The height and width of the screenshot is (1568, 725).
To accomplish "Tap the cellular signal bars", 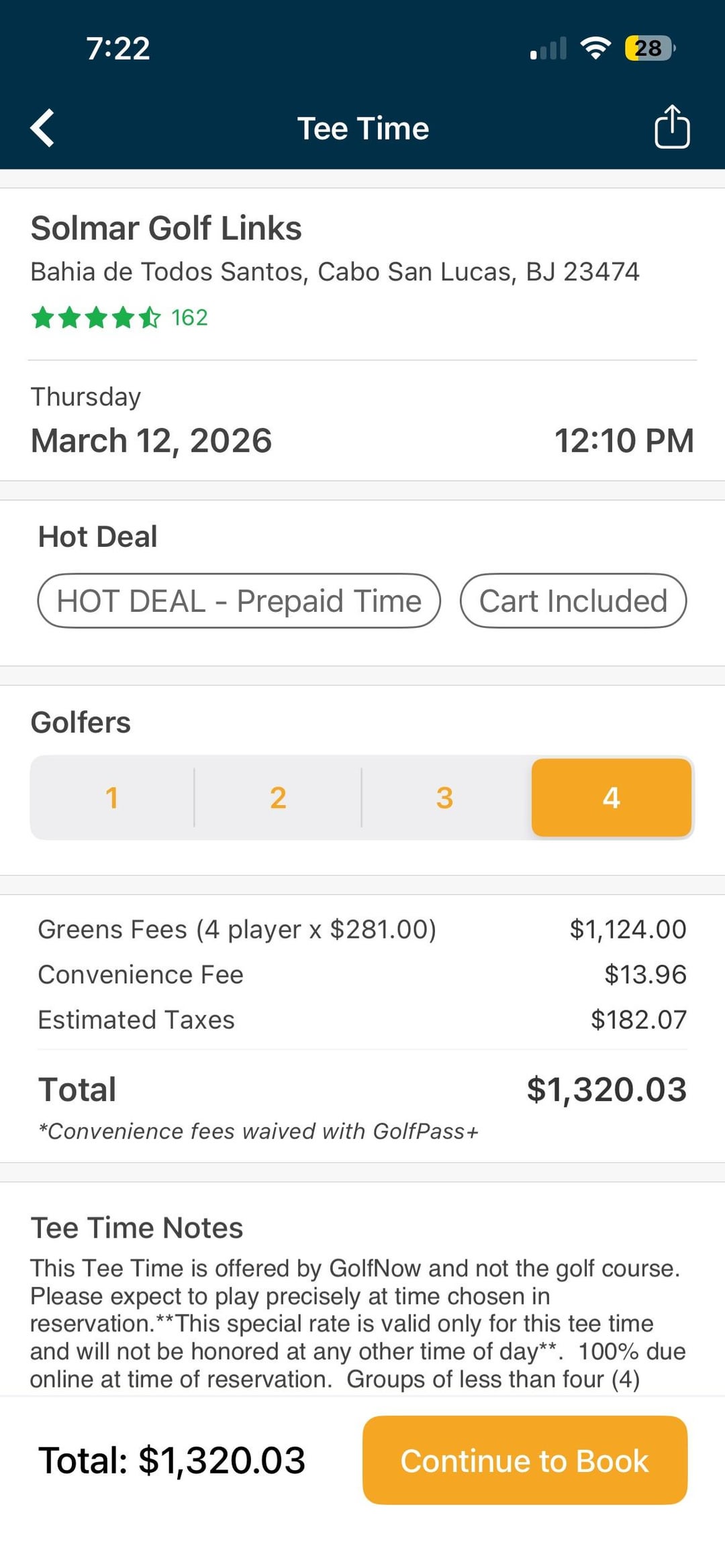I will tap(548, 49).
